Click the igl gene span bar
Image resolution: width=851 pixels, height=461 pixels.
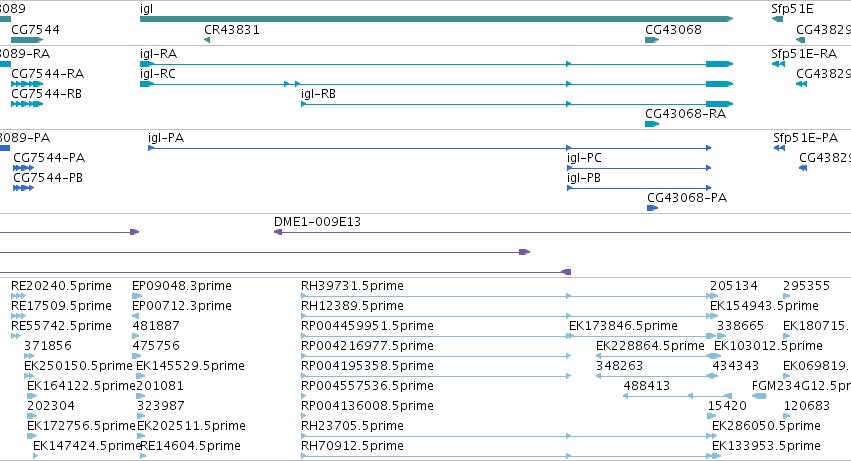(436, 19)
